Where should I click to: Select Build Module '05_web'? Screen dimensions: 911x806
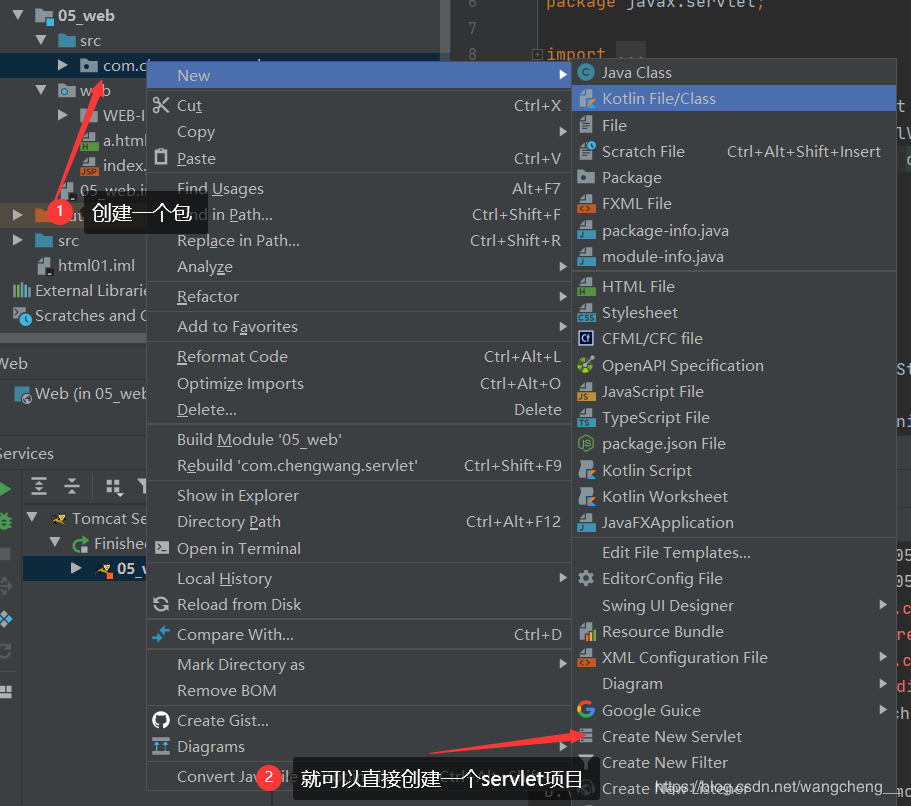(x=358, y=439)
